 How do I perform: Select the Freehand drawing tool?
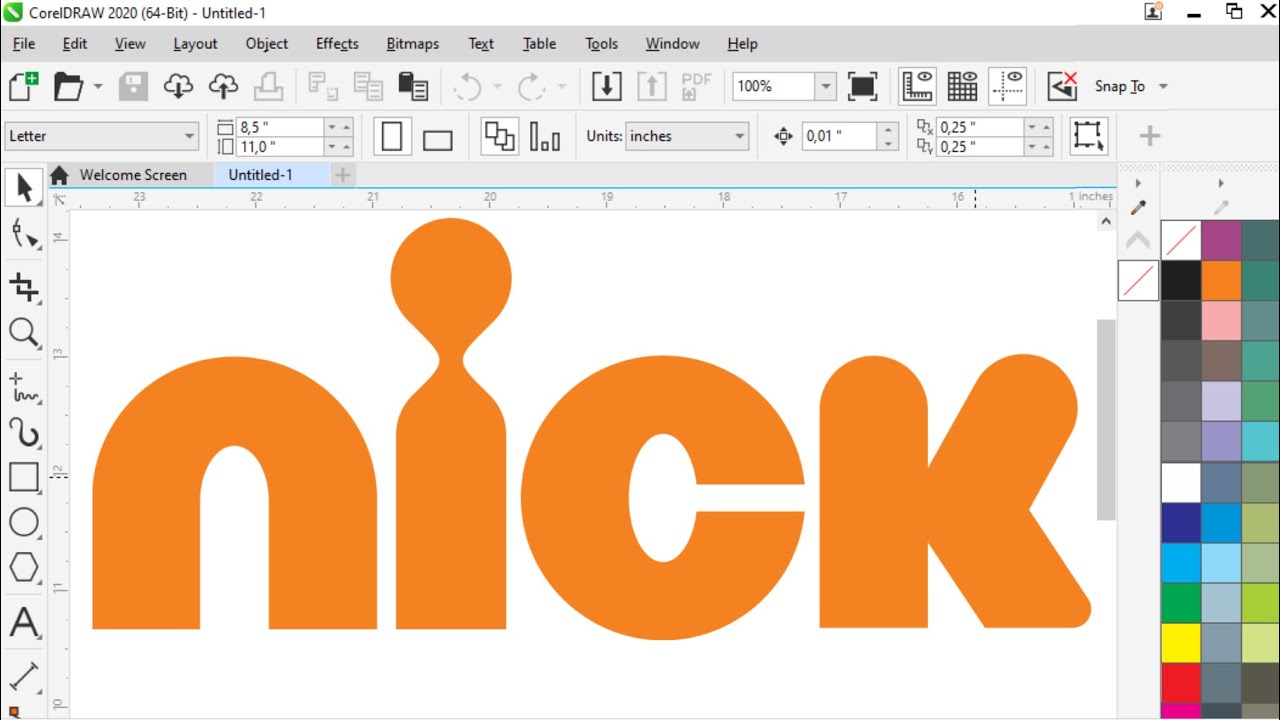point(24,387)
